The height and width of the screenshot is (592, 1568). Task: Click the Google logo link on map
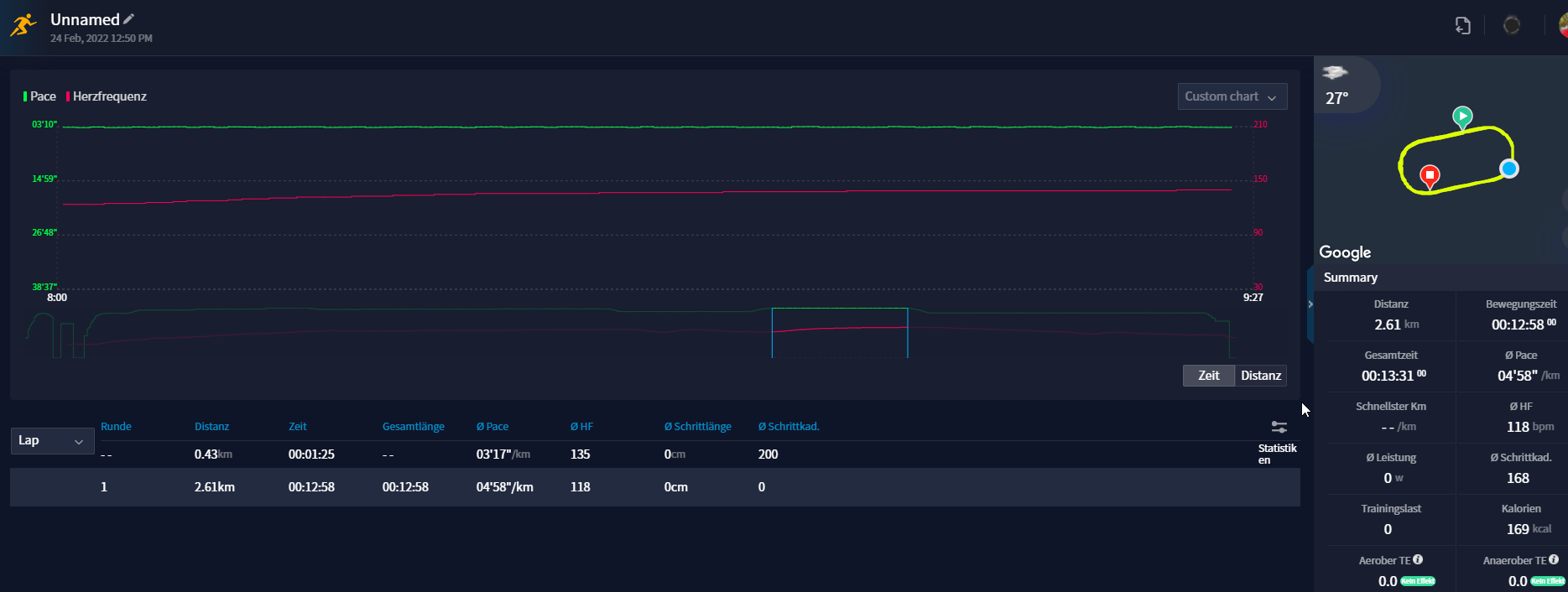1344,252
